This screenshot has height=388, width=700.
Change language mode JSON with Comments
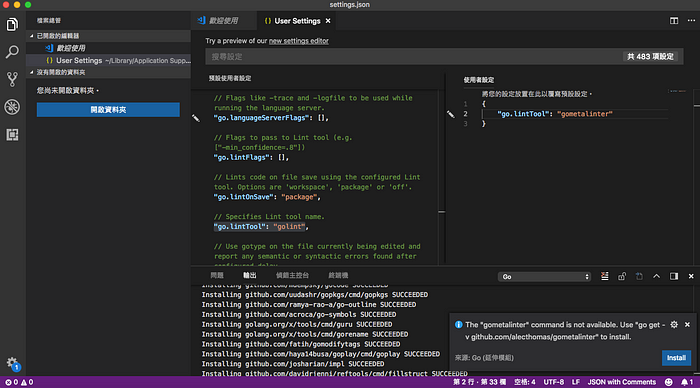pos(621,382)
